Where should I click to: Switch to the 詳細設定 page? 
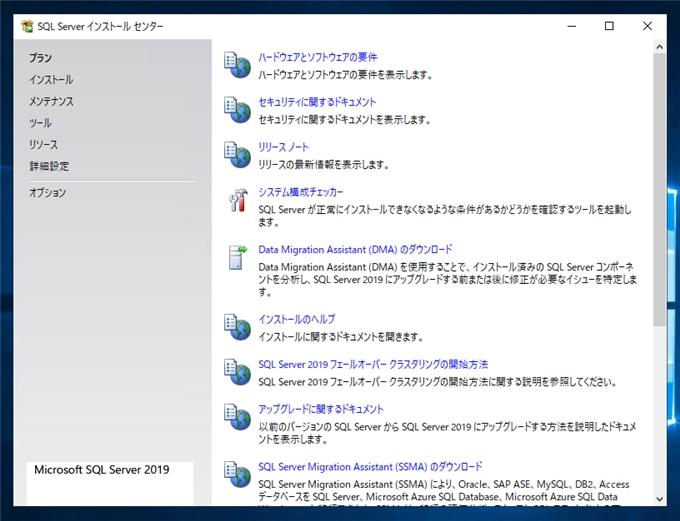[49, 166]
